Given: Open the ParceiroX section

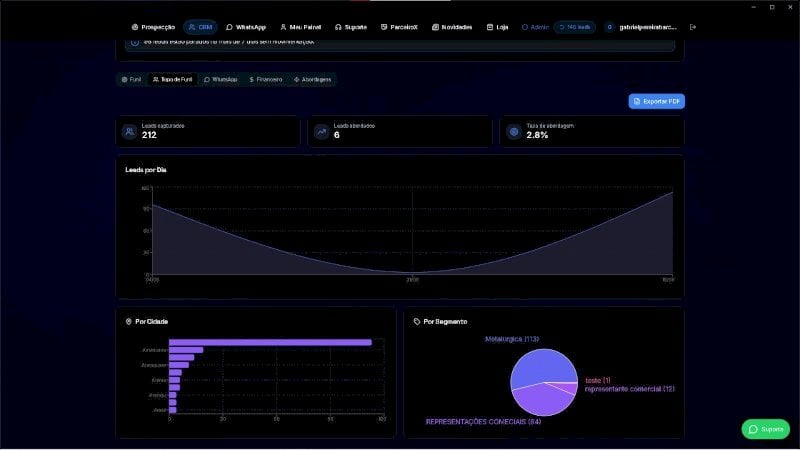Looking at the screenshot, I should click(x=399, y=27).
